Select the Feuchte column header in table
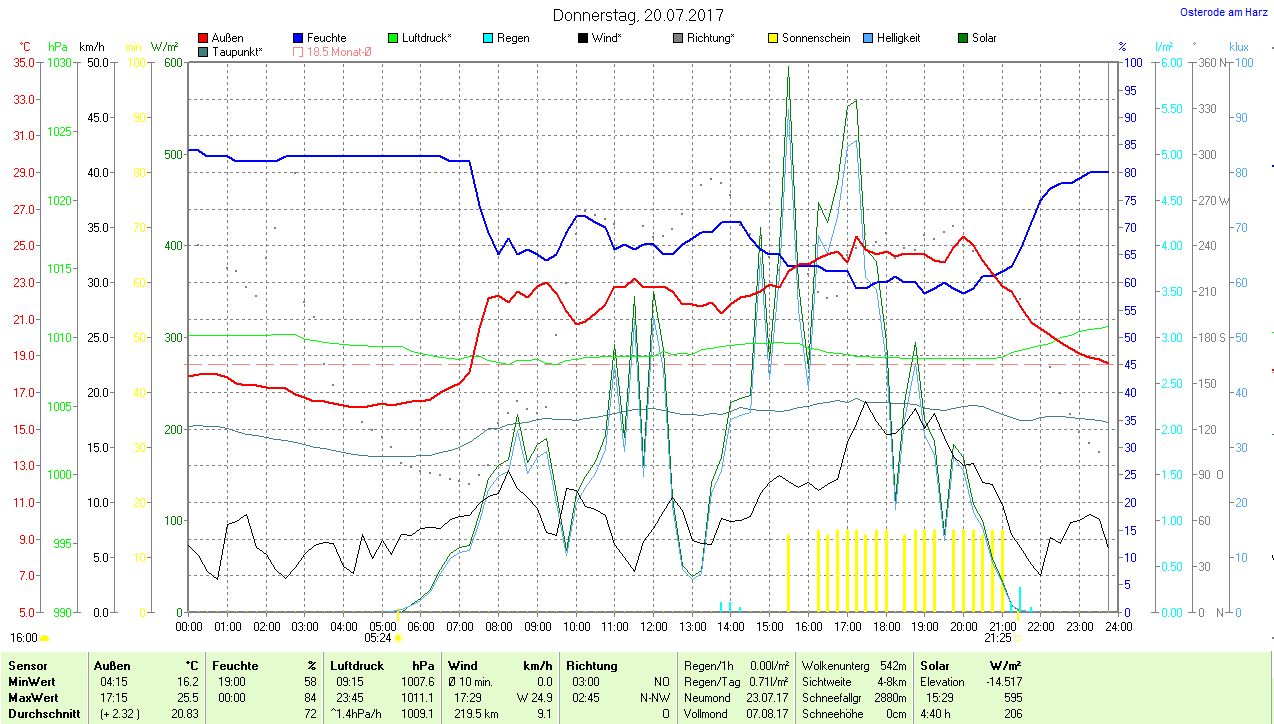Viewport: 1274px width, 724px height. (235, 665)
